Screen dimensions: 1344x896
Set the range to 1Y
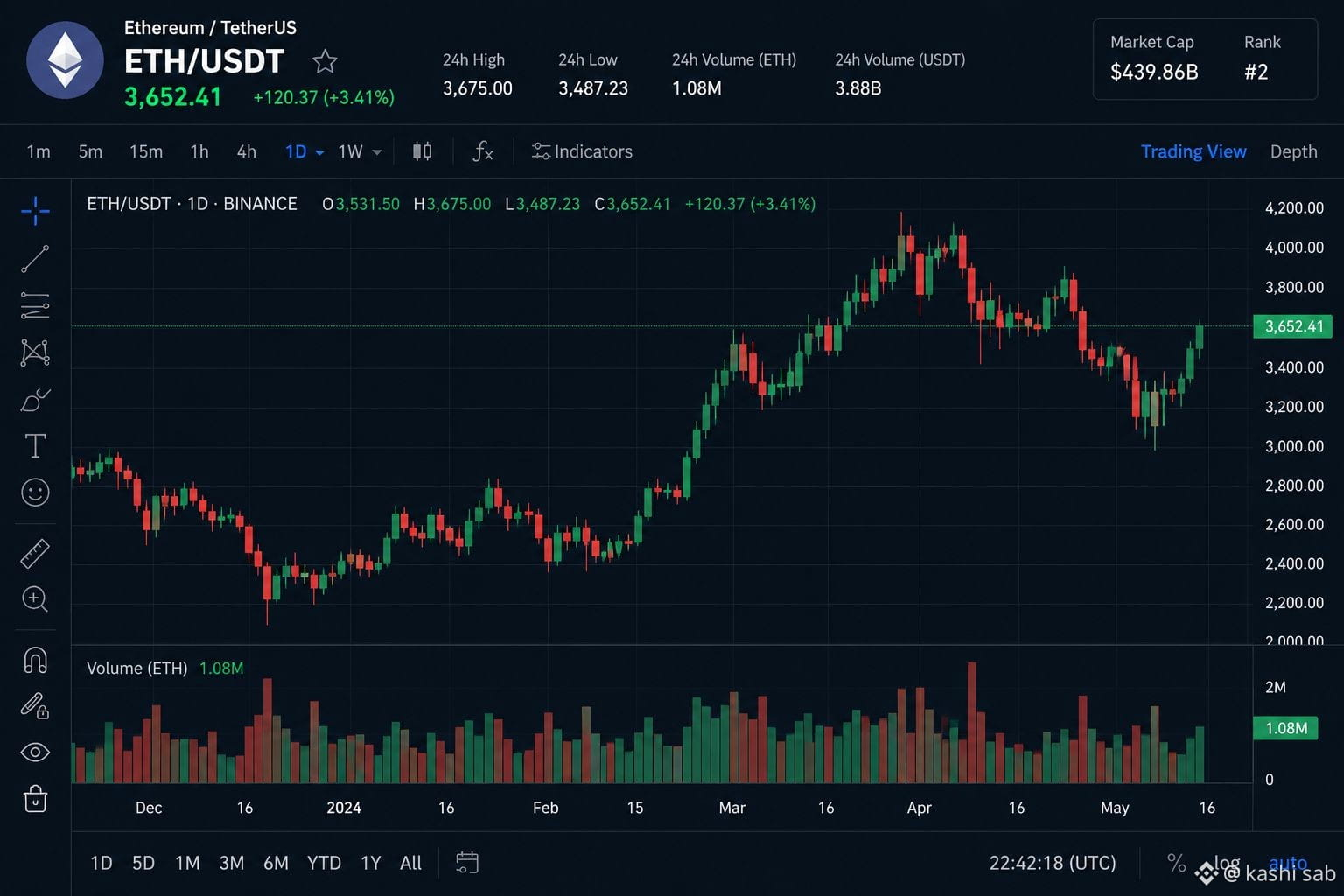click(x=371, y=863)
